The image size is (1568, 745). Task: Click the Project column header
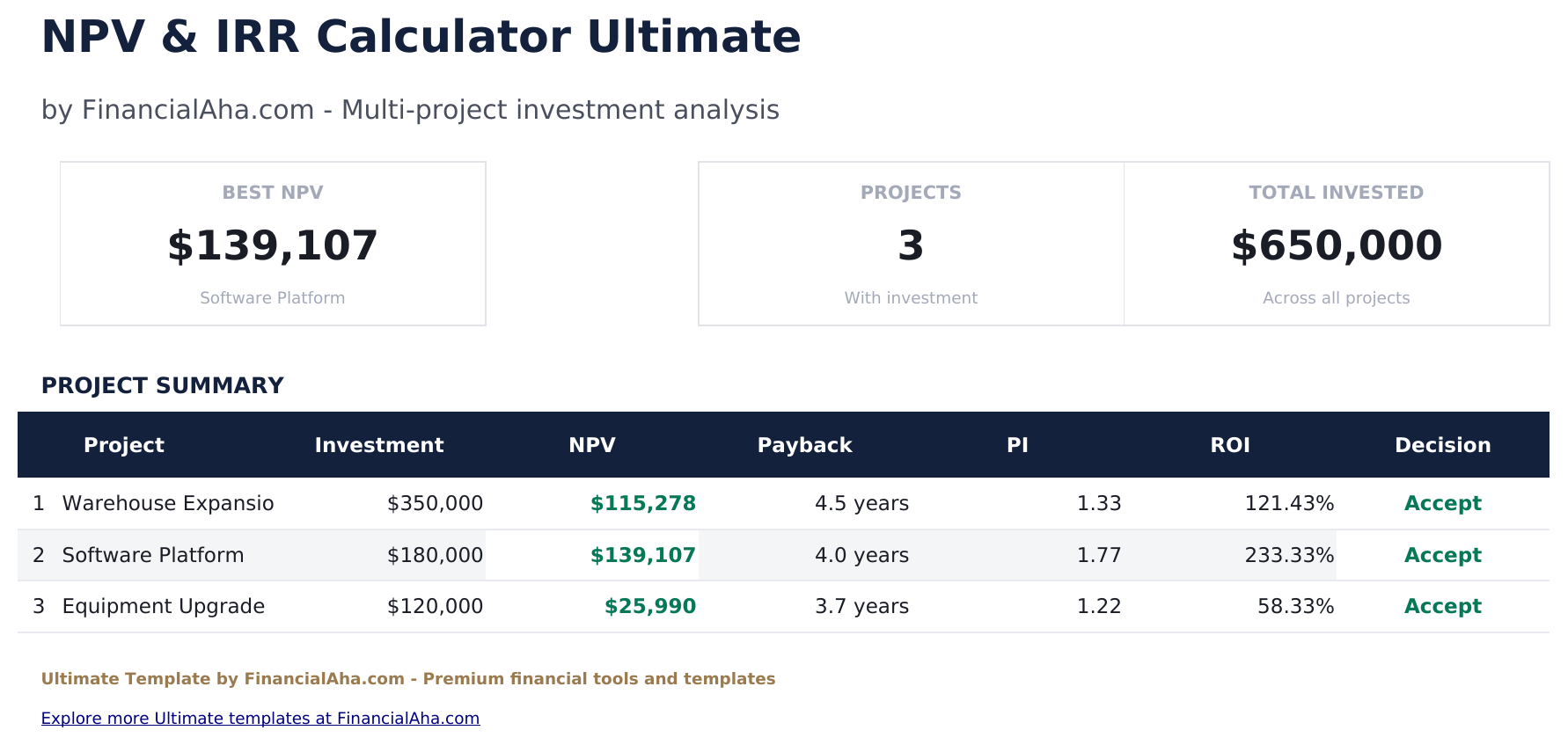coord(124,445)
